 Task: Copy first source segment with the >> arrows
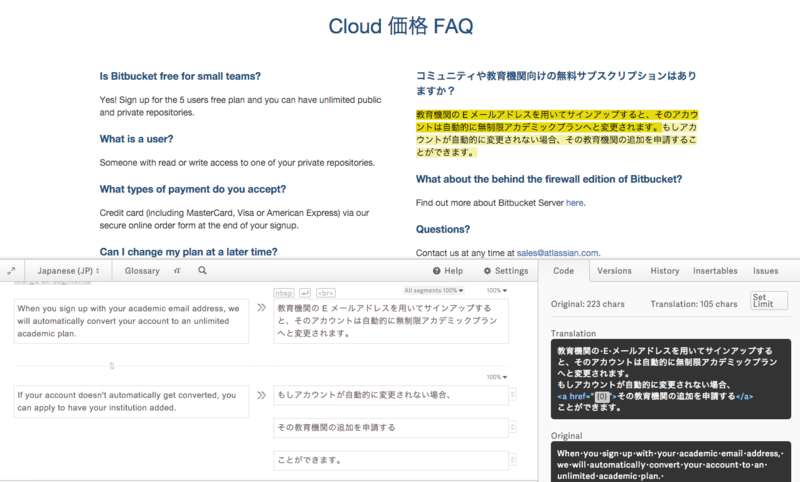coord(262,308)
